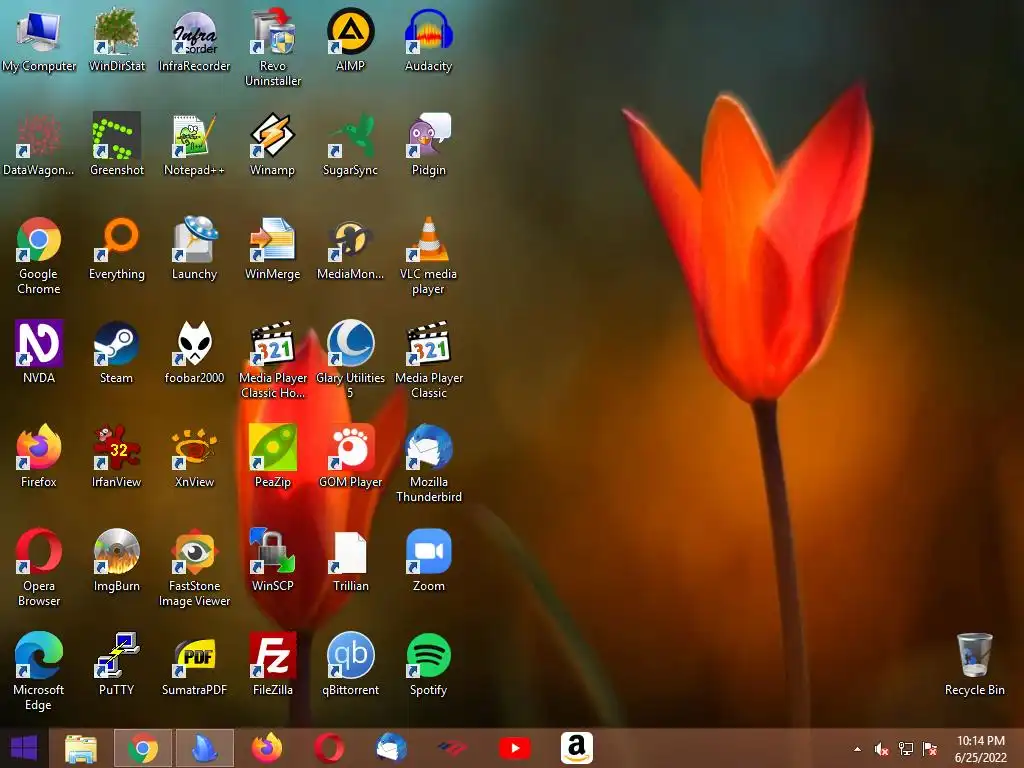Screen dimensions: 1024x768
Task: Select Pidgin messenger icon
Action: click(x=428, y=145)
